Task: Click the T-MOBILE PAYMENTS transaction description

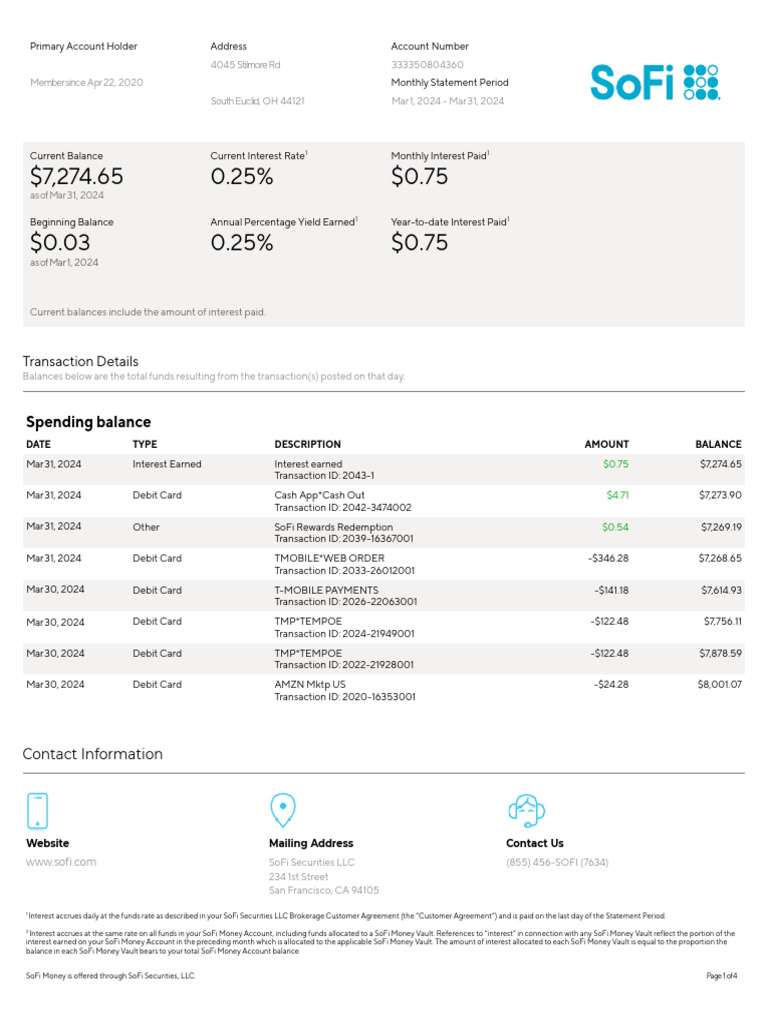Action: 326,590
